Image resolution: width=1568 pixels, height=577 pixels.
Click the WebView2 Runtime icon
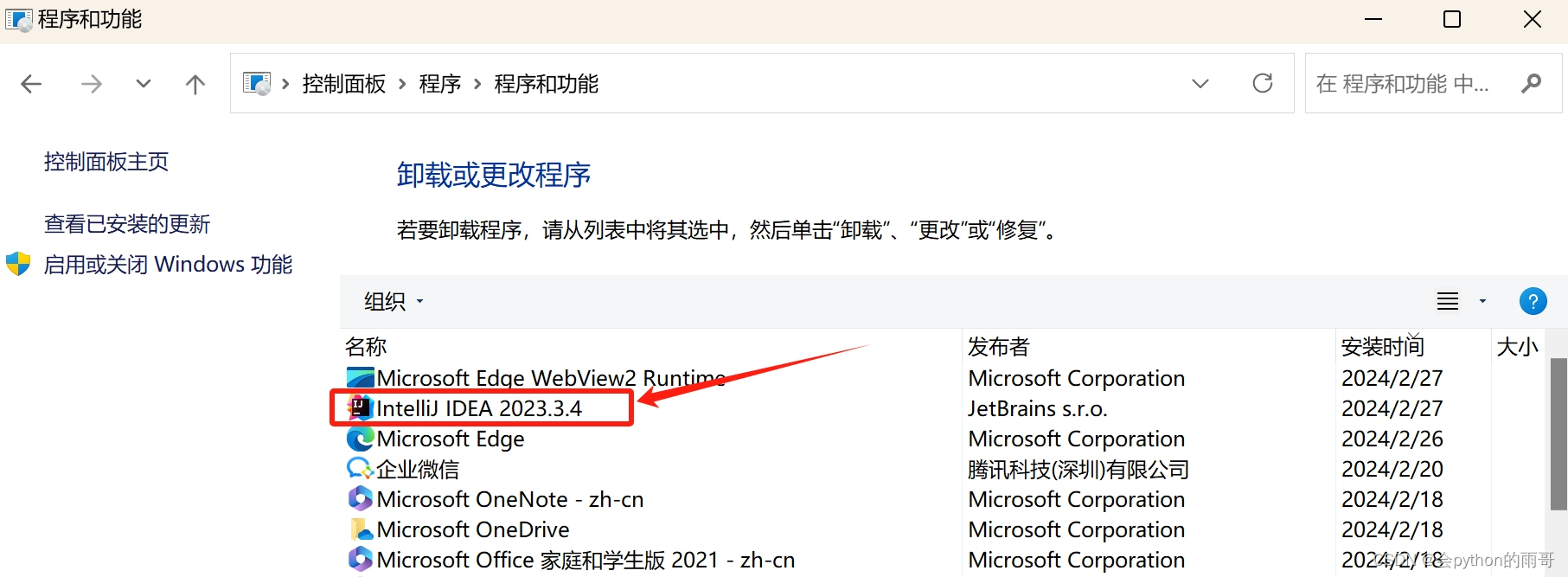pos(360,378)
